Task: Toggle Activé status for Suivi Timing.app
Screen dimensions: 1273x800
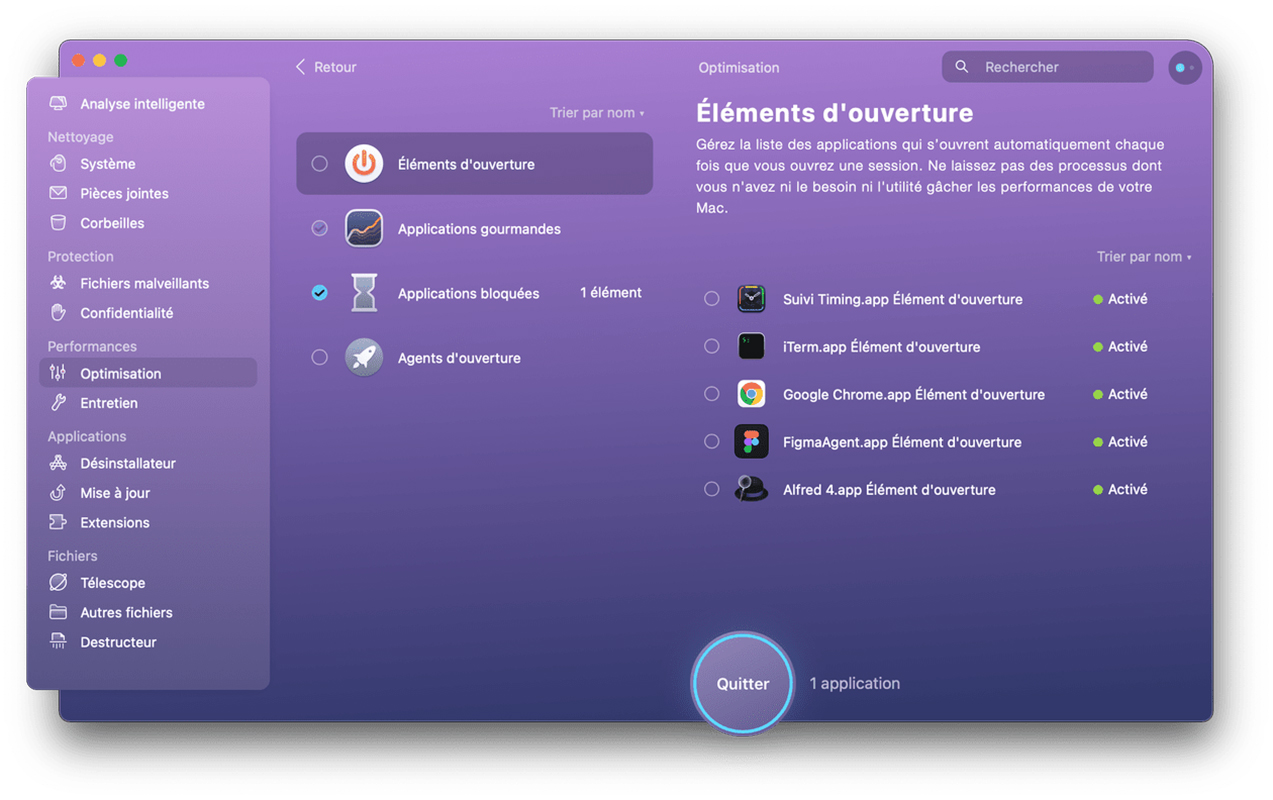Action: [1120, 299]
